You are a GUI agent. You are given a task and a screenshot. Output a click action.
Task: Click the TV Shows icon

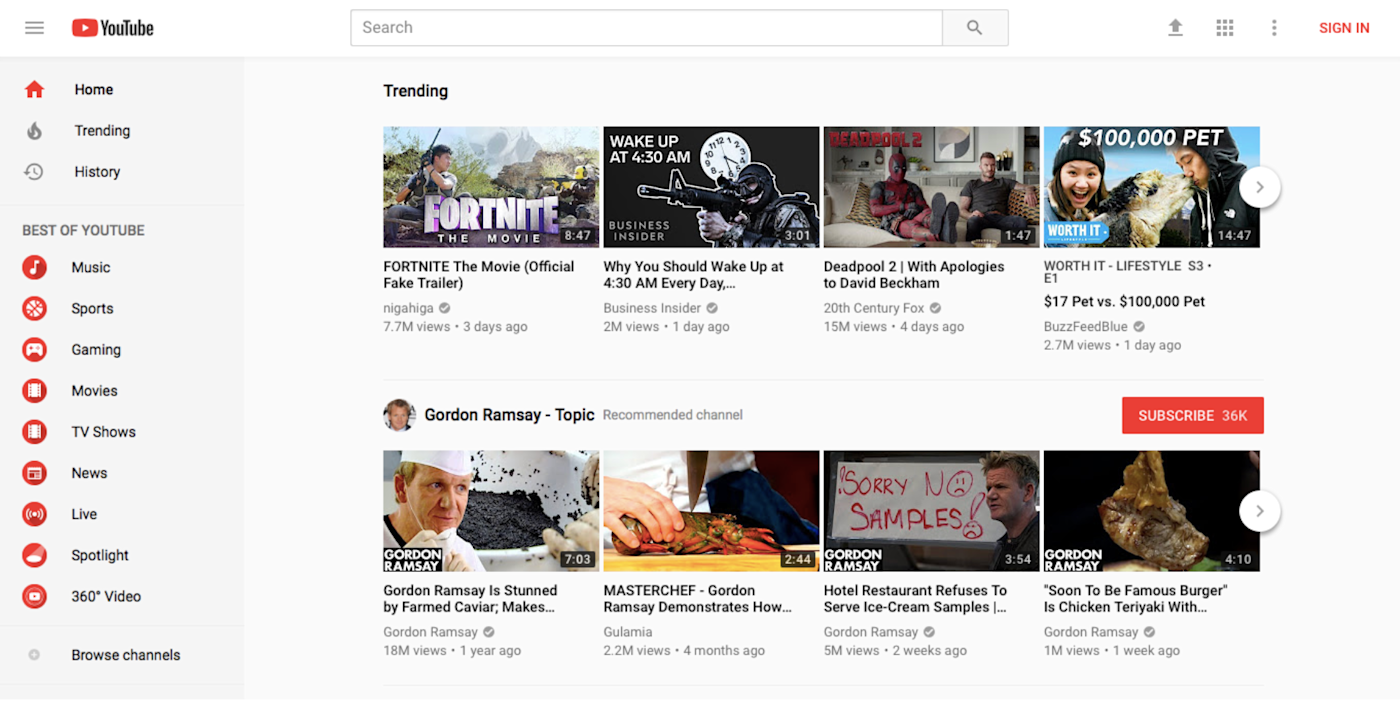coord(35,431)
